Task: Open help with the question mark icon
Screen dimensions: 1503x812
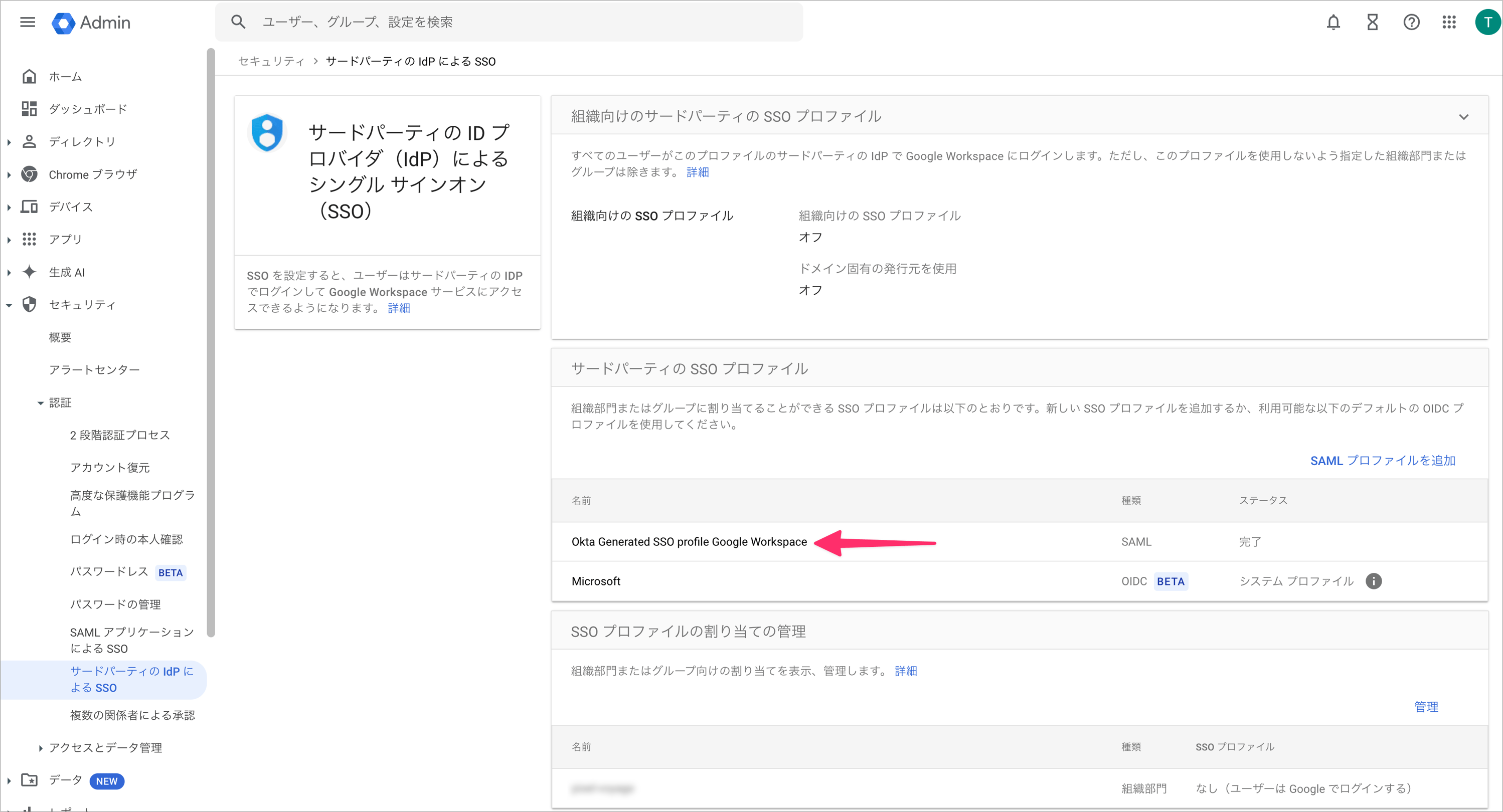Action: click(1411, 22)
